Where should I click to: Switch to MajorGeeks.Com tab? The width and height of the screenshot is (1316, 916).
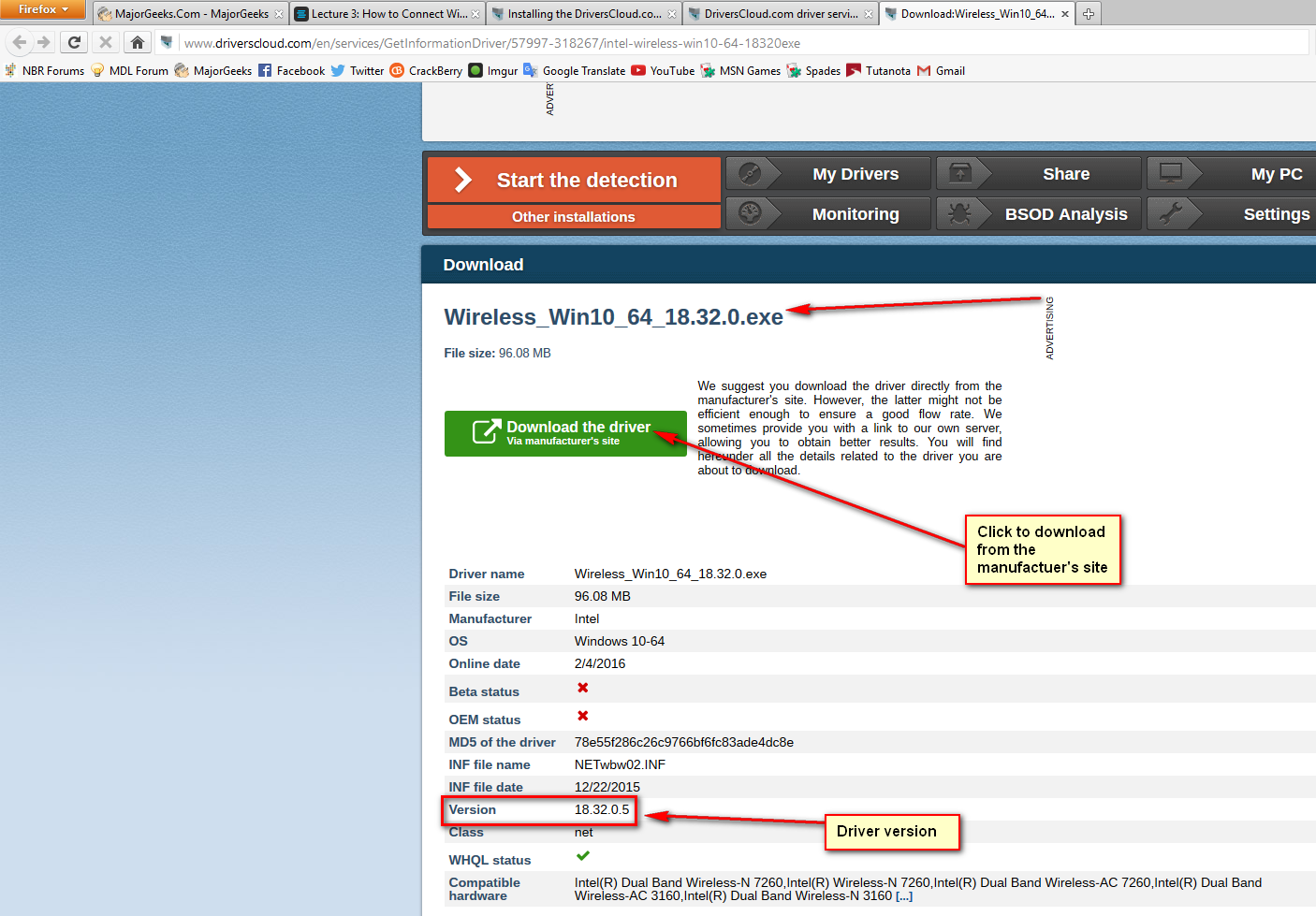[x=183, y=14]
